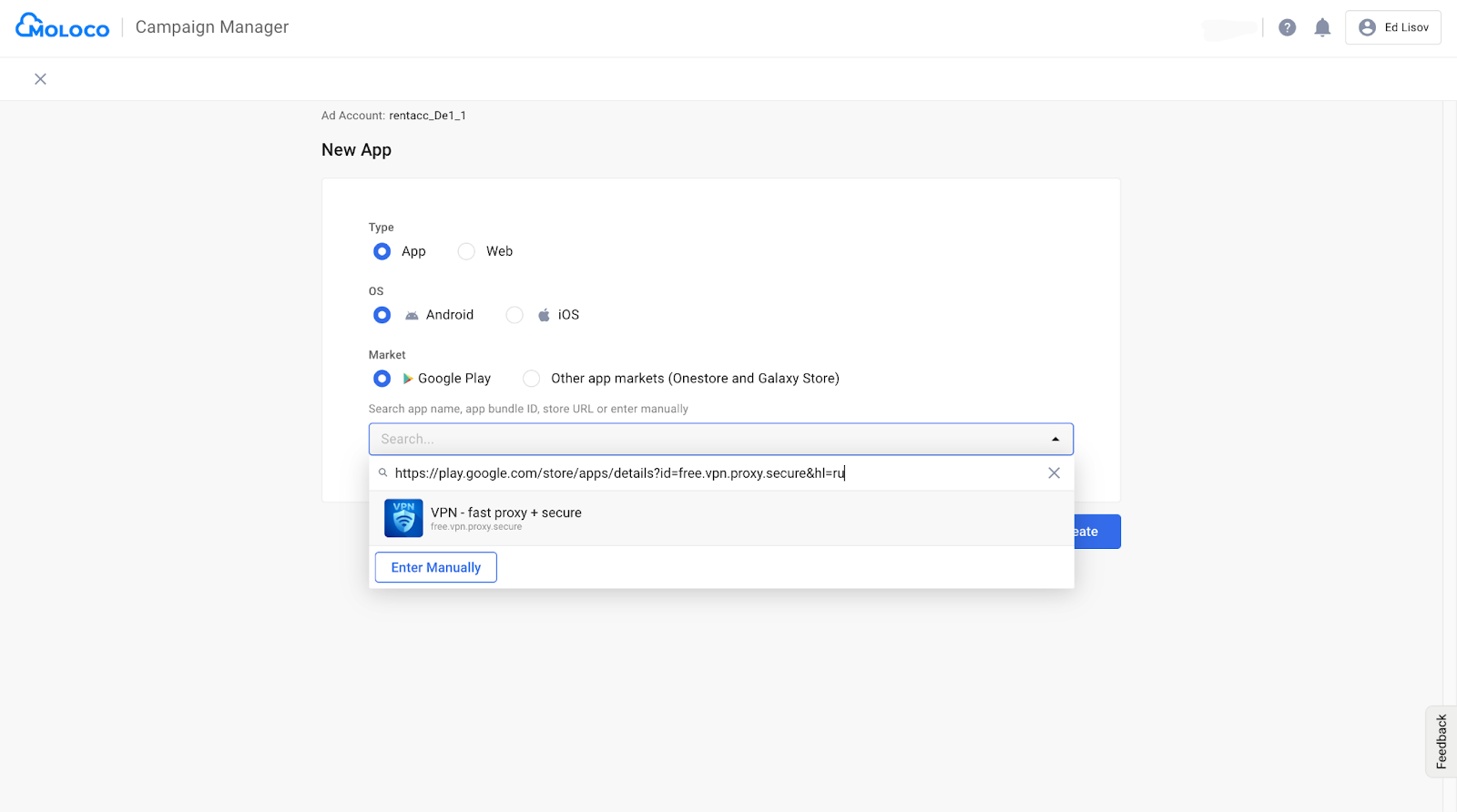
Task: Click the partially hidden Create button
Action: (1097, 532)
